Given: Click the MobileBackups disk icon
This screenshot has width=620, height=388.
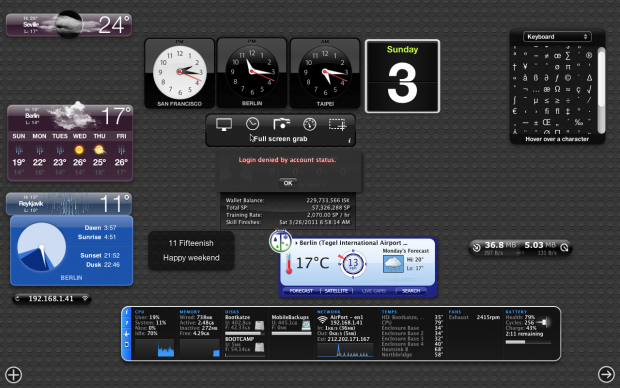Looking at the screenshot, I should coord(306,326).
